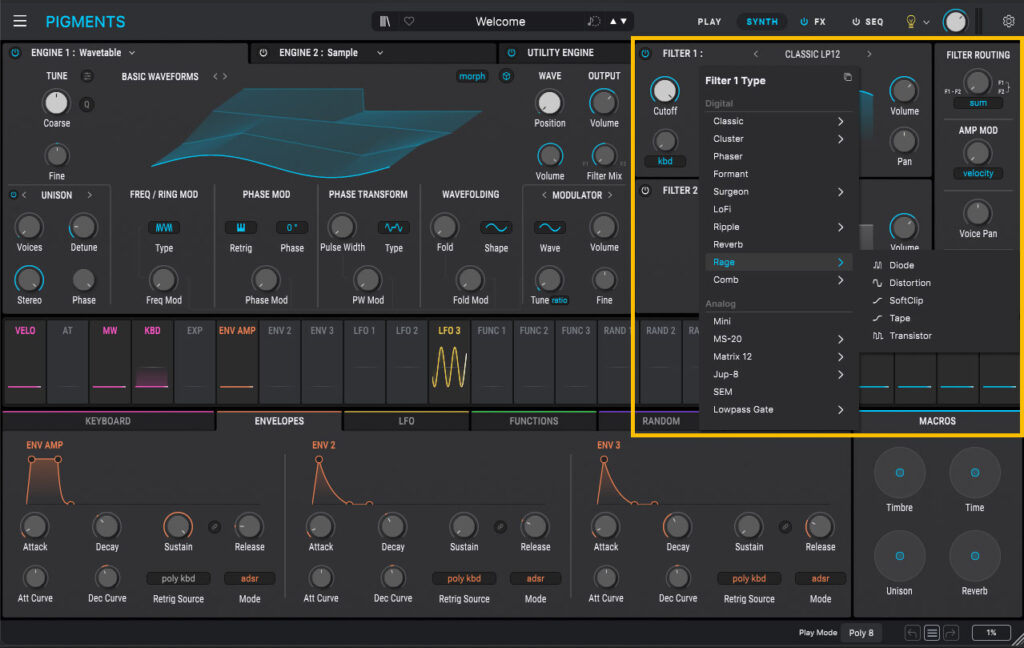Toggle Engine 2 power button

point(263,52)
